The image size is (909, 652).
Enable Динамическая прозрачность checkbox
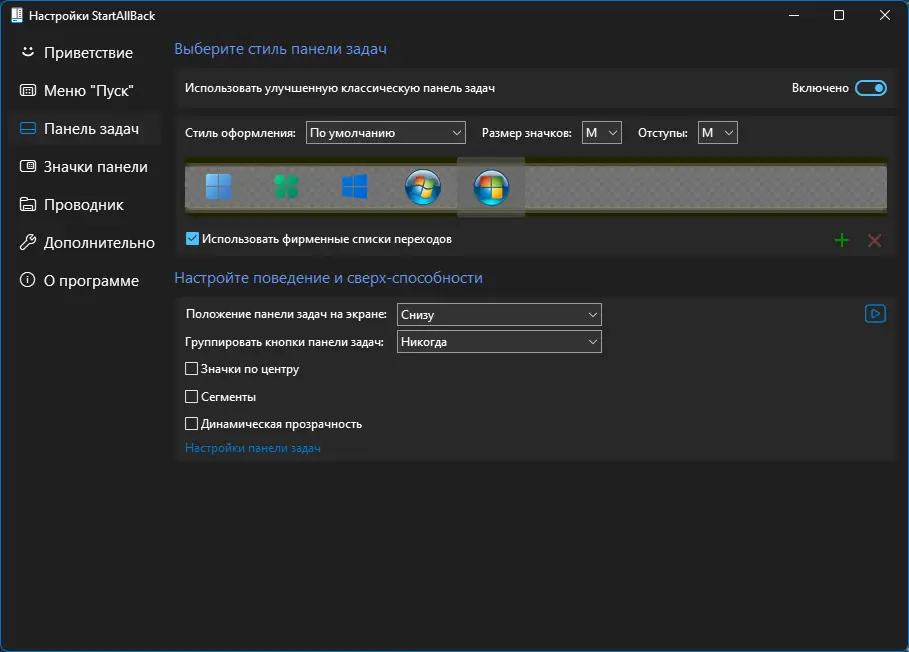tap(191, 424)
